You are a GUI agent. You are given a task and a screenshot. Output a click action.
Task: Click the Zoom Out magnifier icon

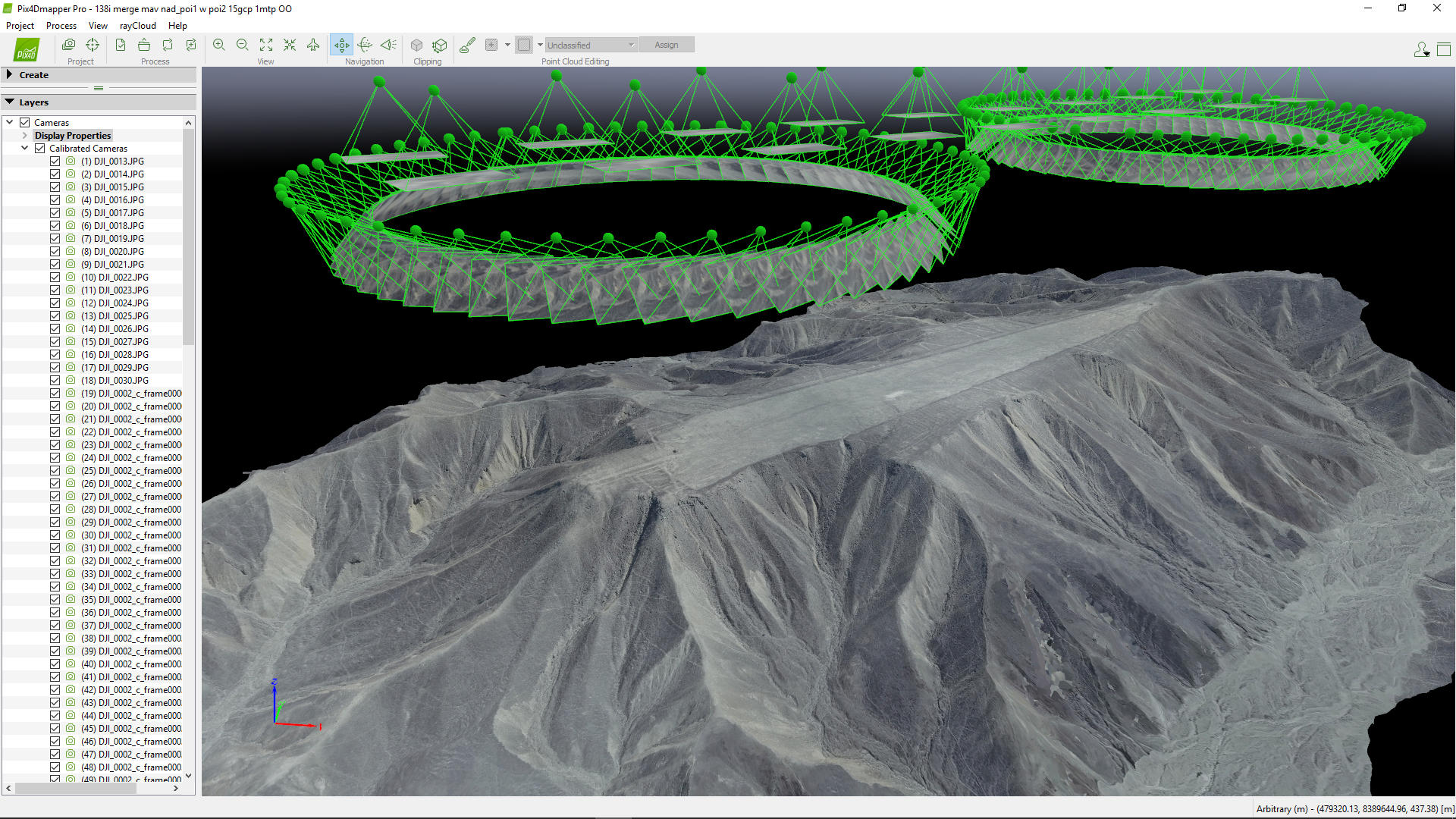(243, 45)
